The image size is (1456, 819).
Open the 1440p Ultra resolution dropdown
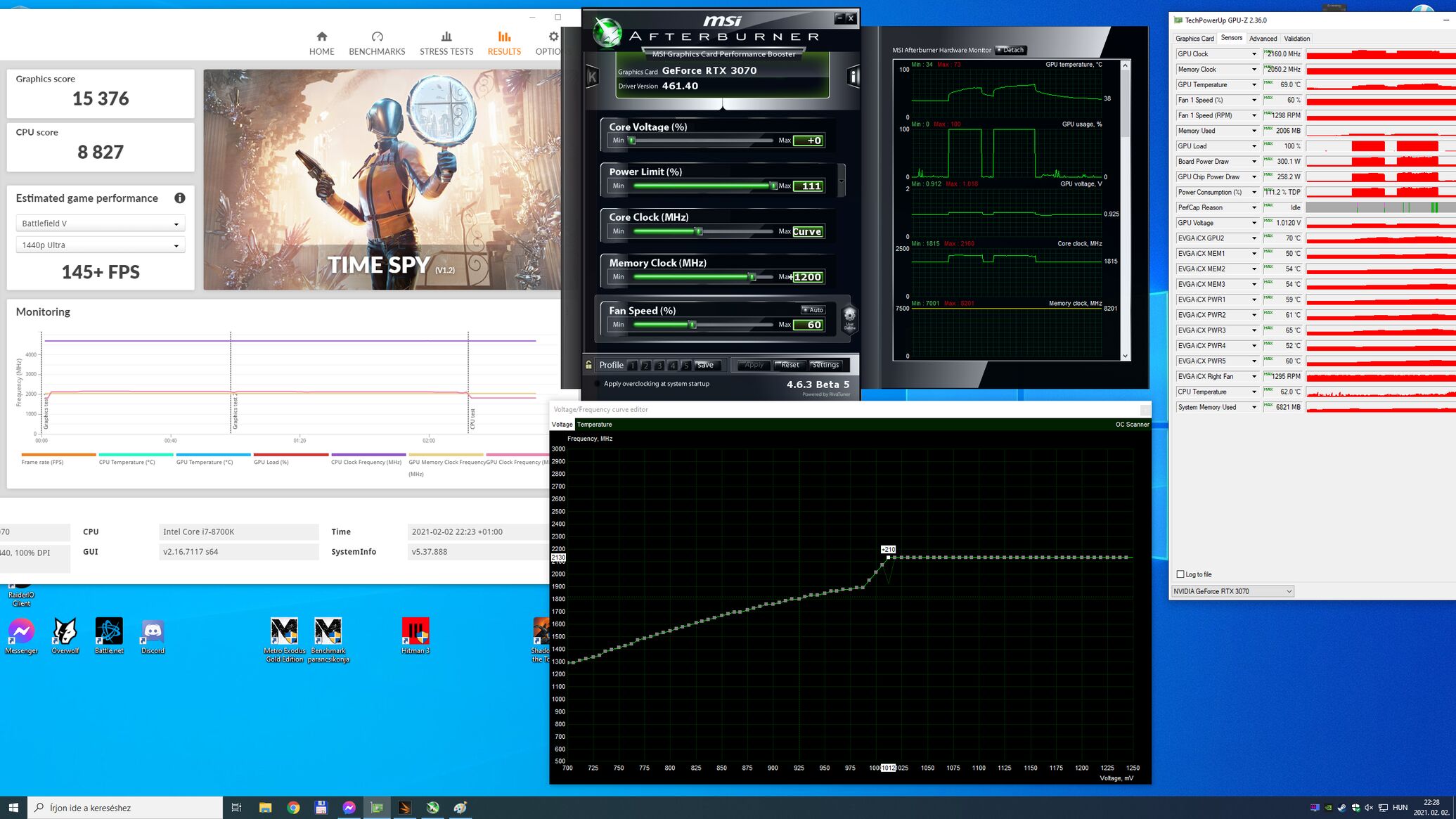tap(101, 245)
